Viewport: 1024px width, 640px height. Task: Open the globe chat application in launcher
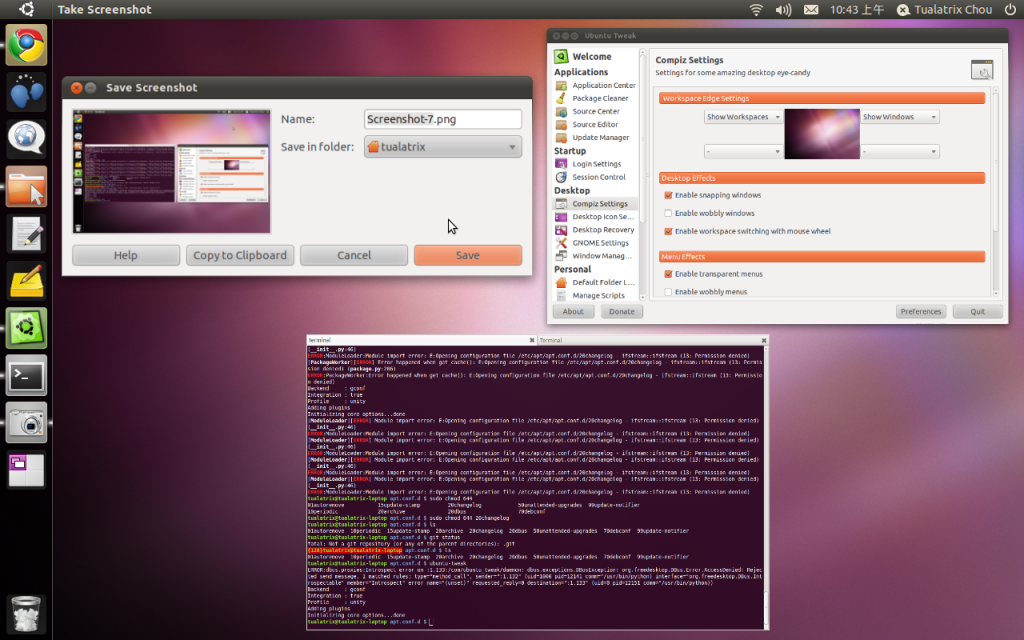(x=26, y=139)
